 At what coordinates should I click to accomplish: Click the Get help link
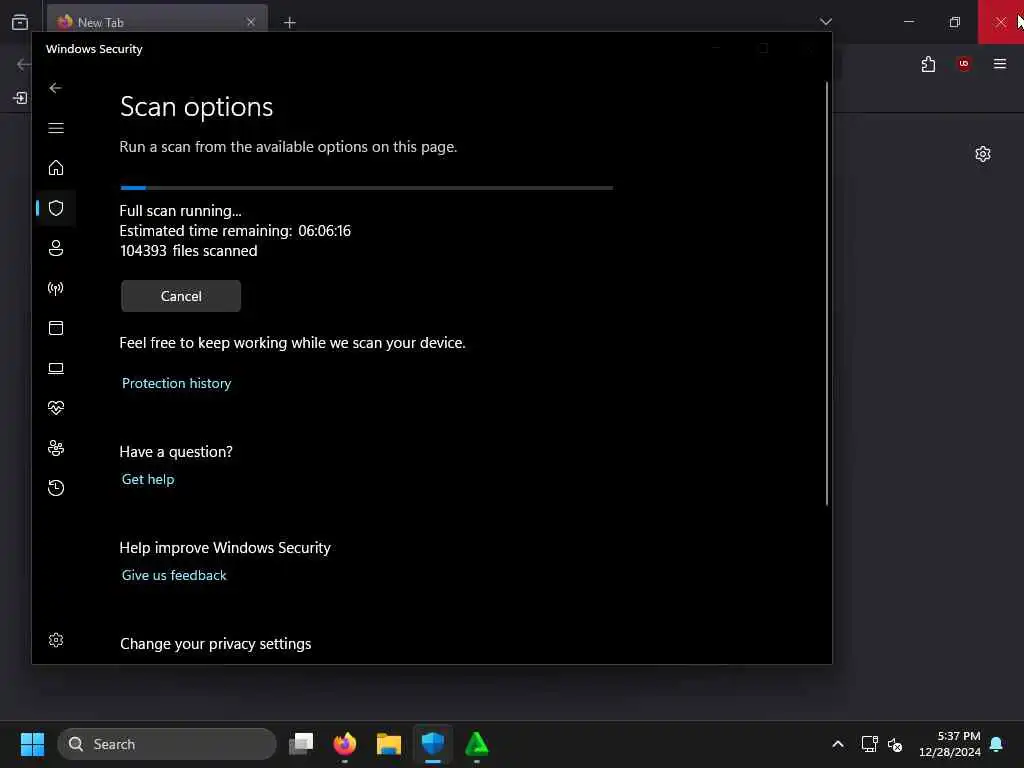(x=148, y=479)
